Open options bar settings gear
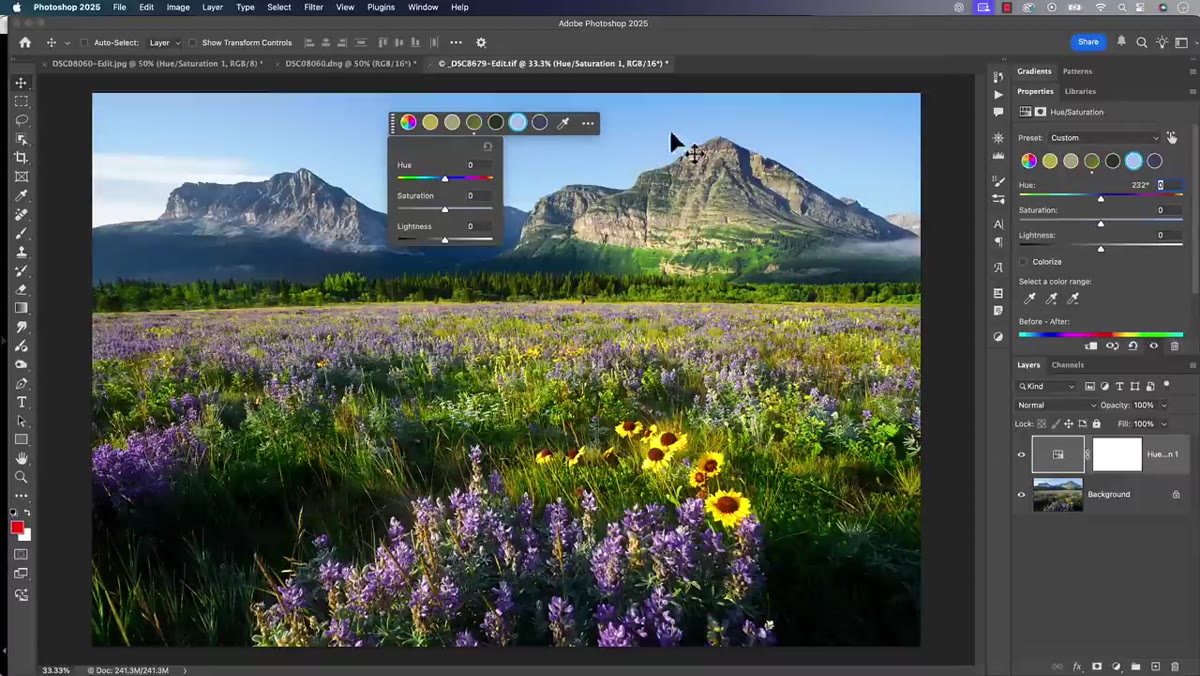Screen dimensions: 1200x676 point(481,43)
